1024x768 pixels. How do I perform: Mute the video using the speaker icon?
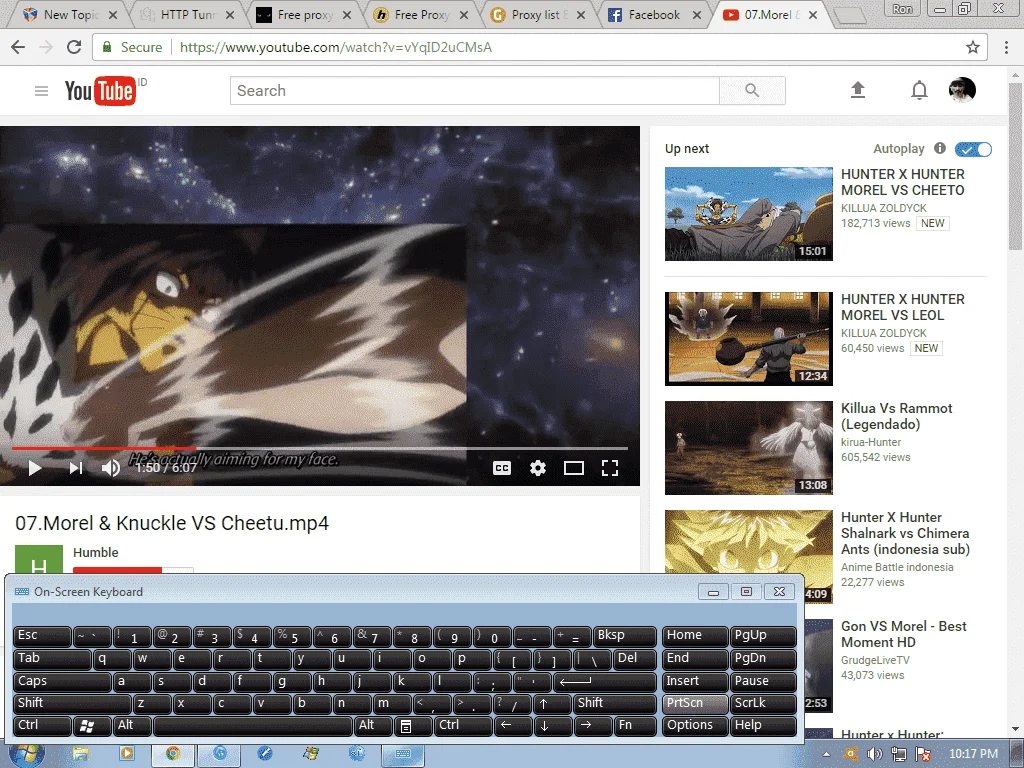110,468
